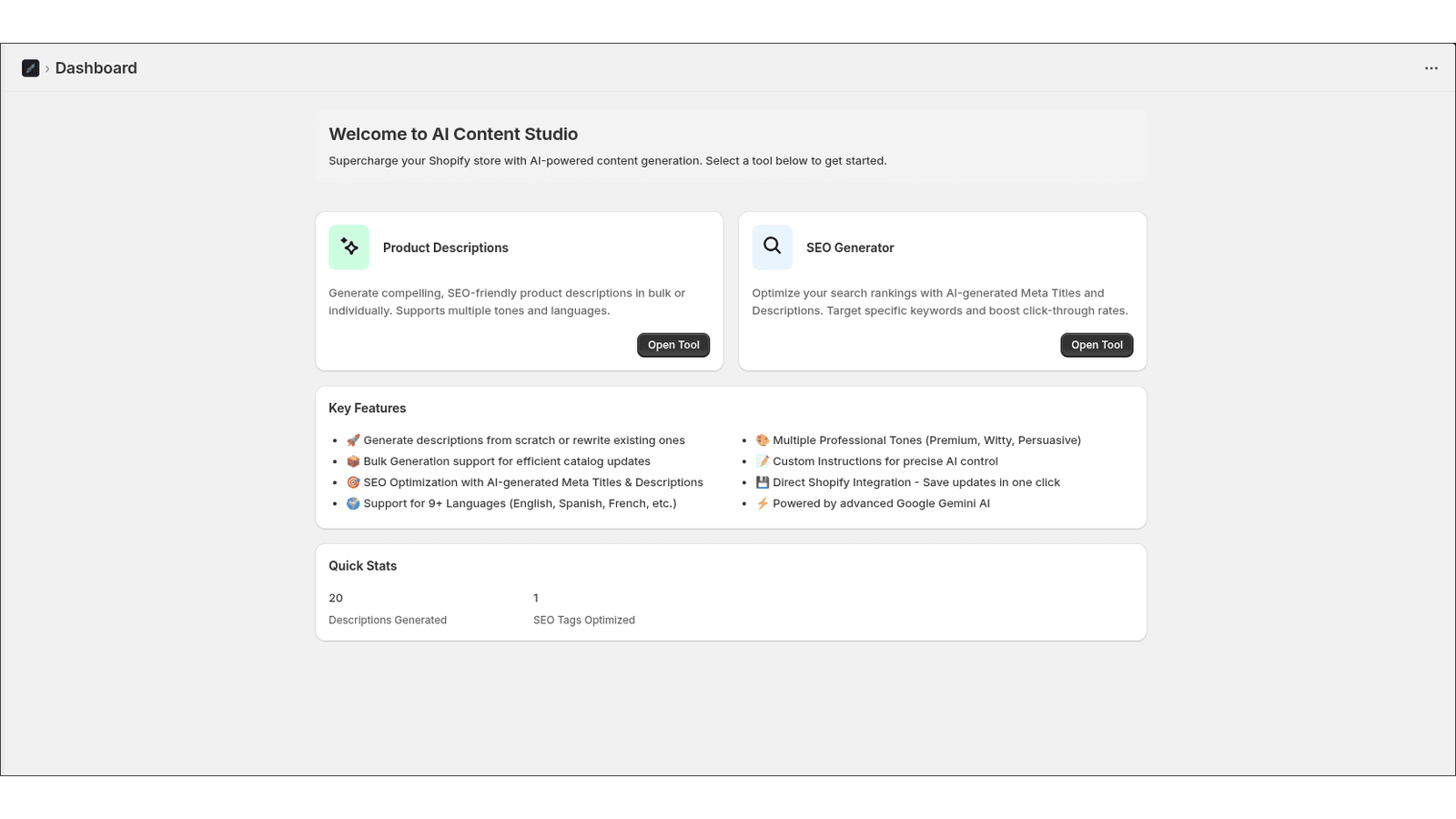
Task: Click the package icon beside Bulk Generation
Action: click(x=352, y=460)
